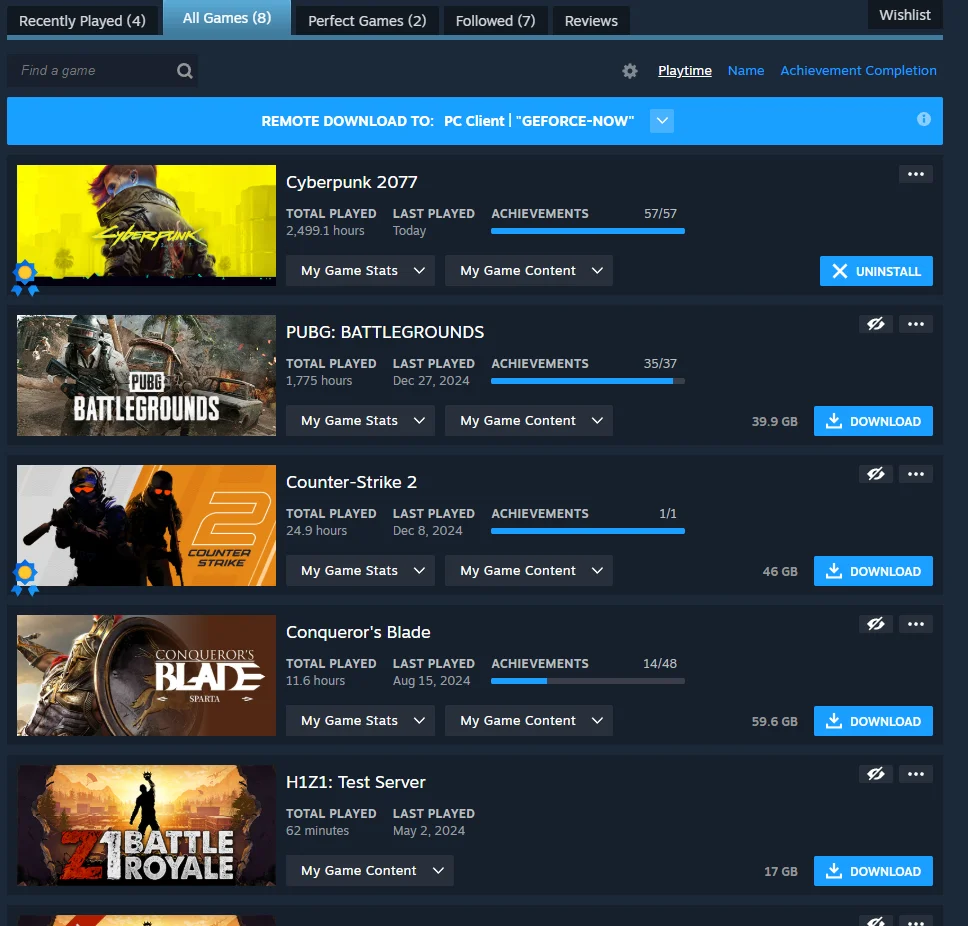Viewport: 968px width, 926px height.
Task: Focus the Find a game search field
Action: pos(102,70)
